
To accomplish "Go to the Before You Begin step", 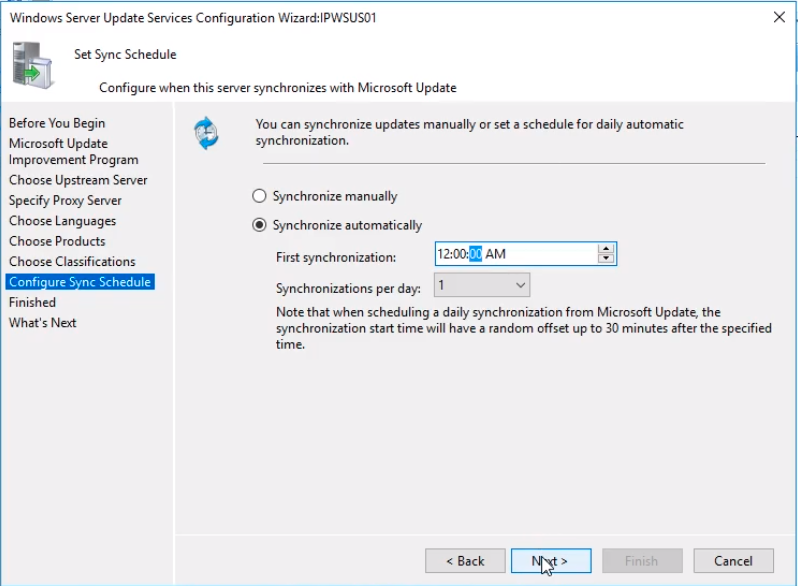I will point(57,123).
